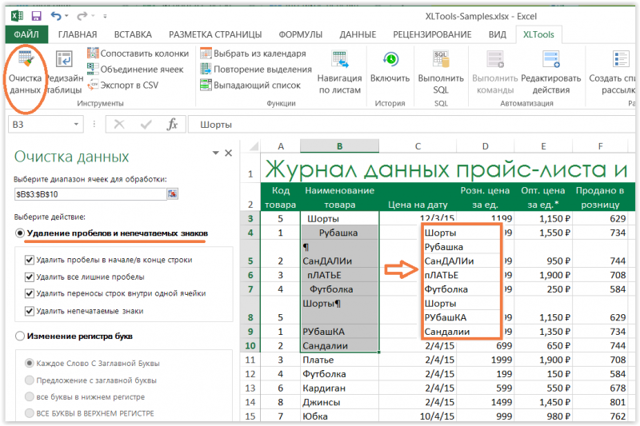Close the Очистка данных pane
Image resolution: width=640 pixels, height=426 pixels.
[x=228, y=153]
